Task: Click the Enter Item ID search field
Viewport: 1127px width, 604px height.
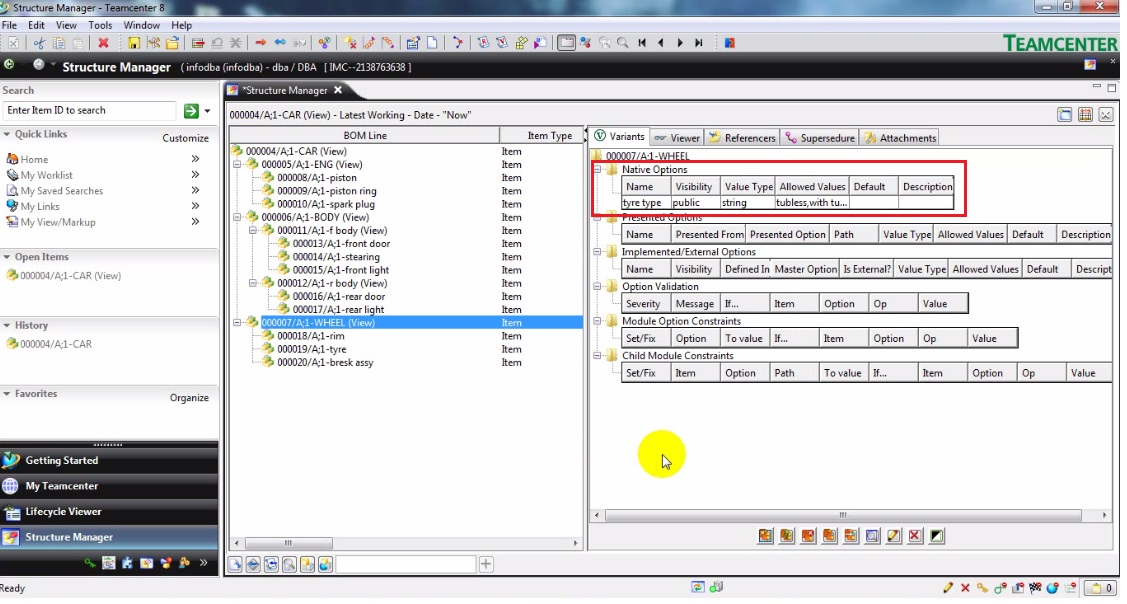Action: (x=88, y=110)
